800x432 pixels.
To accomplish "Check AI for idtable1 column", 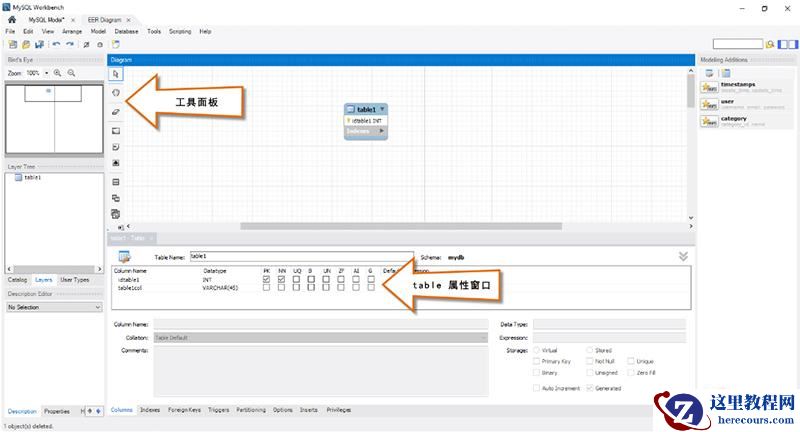I will 356,279.
